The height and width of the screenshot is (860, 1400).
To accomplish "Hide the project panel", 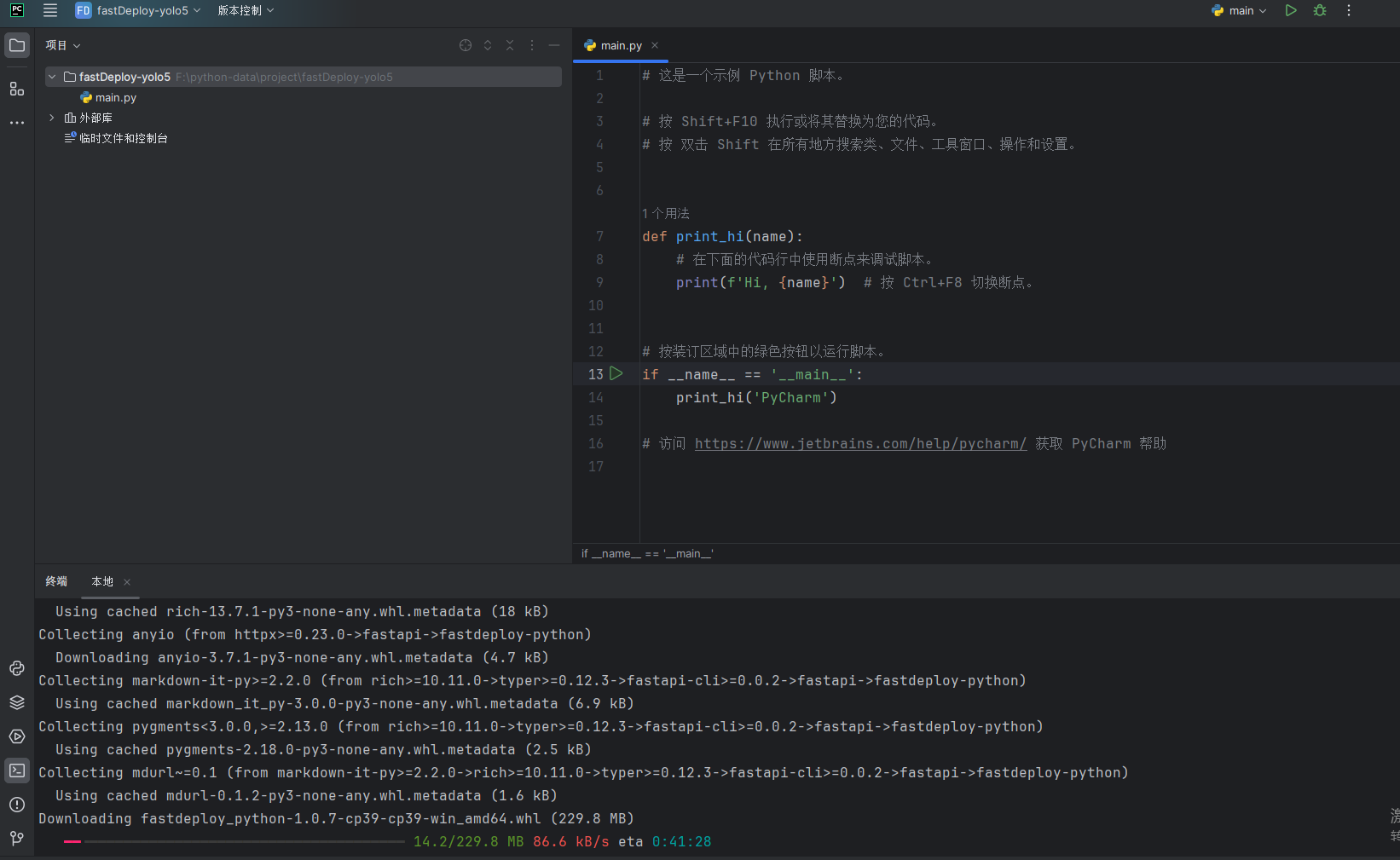I will tap(554, 45).
